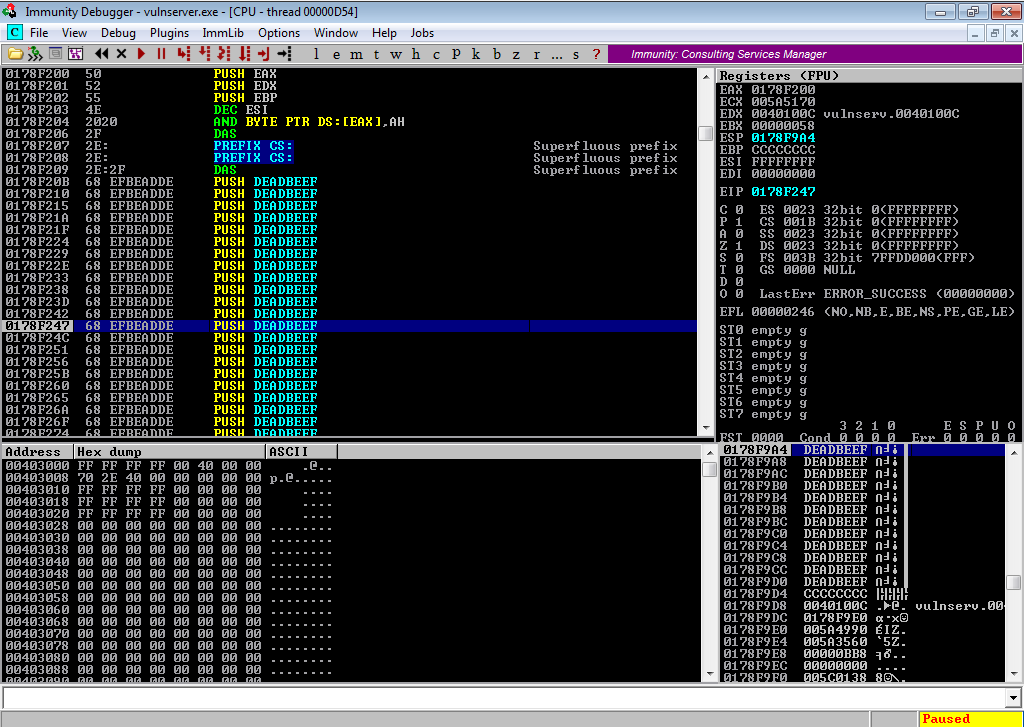Image resolution: width=1024 pixels, height=727 pixels.
Task: Click the MDI restore button beside the Jobs menu bar
Action: click(x=994, y=33)
